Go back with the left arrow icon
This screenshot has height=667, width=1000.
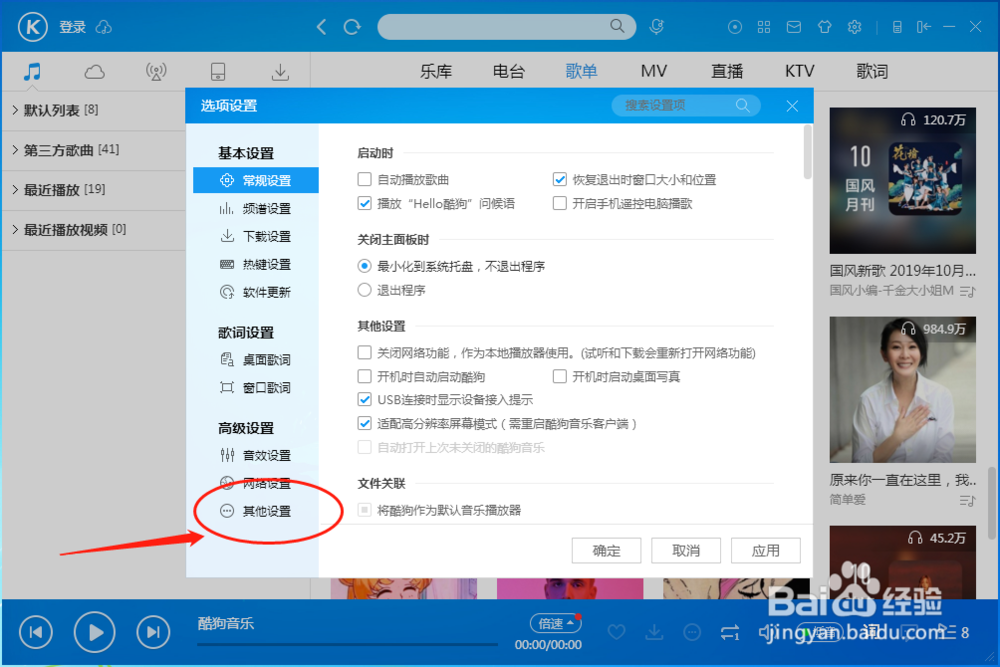click(321, 27)
